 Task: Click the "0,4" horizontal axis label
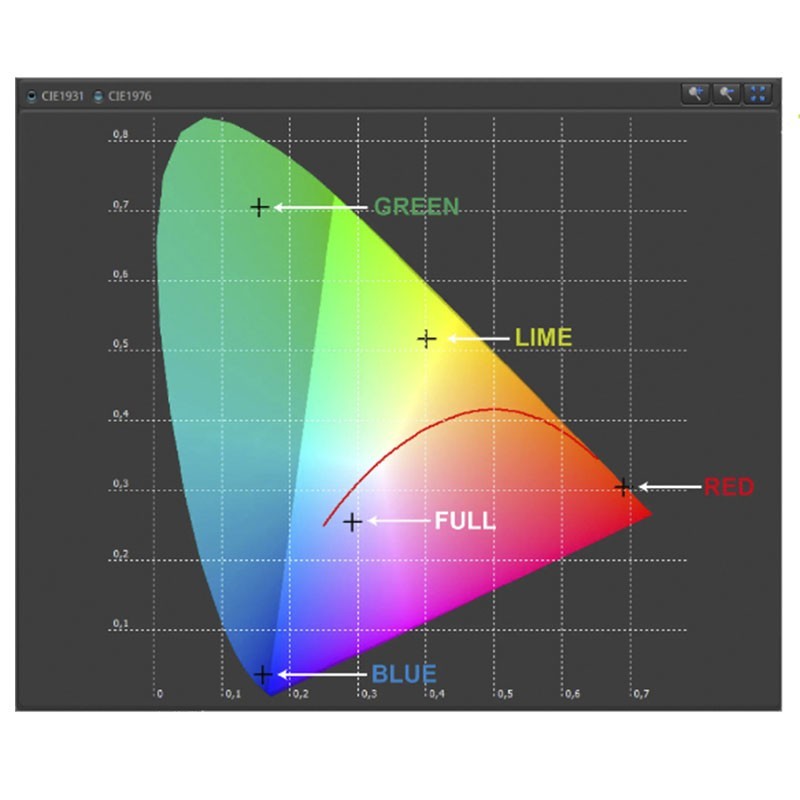[437, 694]
